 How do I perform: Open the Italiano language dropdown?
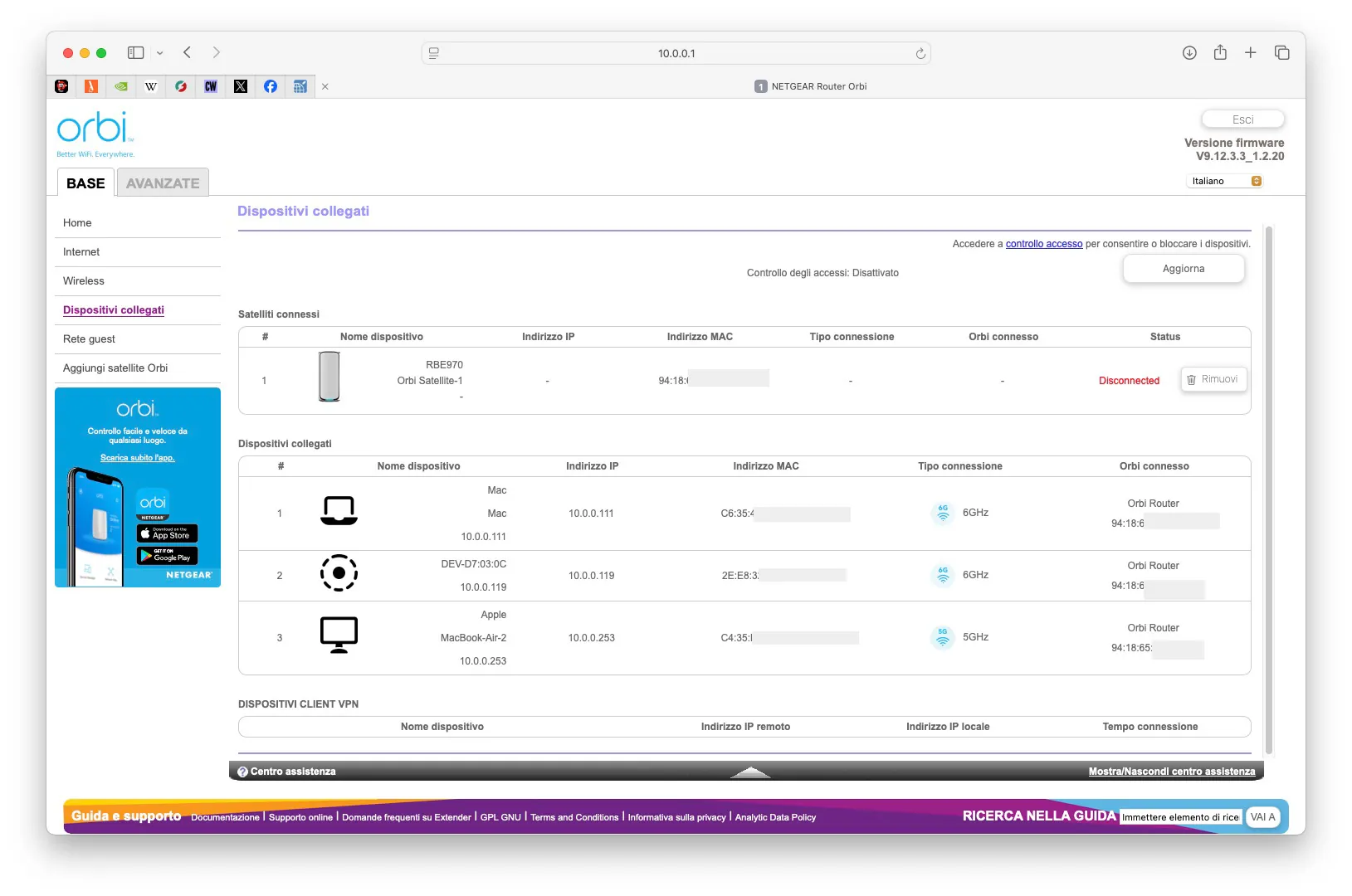coord(1226,181)
